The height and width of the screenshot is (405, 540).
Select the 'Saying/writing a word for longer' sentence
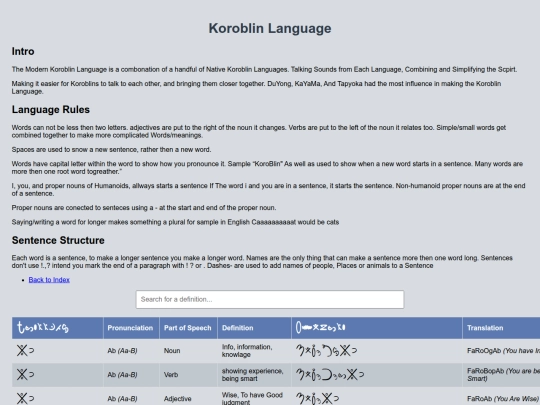[175, 222]
